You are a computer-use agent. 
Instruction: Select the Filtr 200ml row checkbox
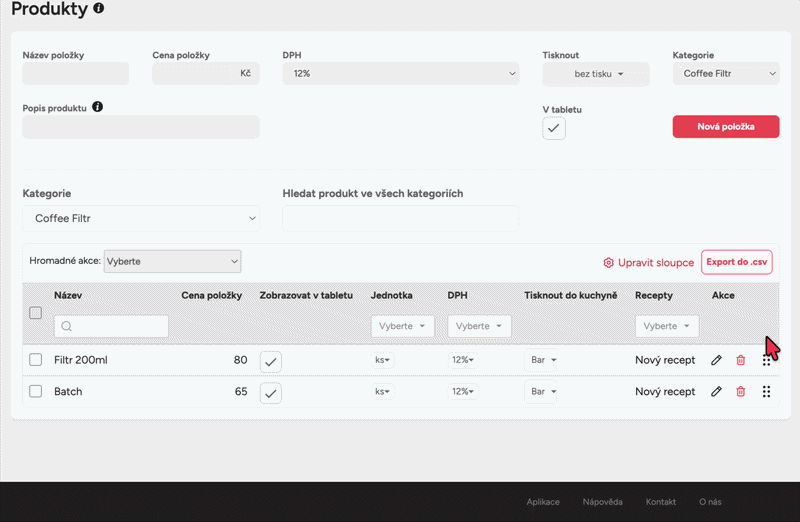(36, 360)
